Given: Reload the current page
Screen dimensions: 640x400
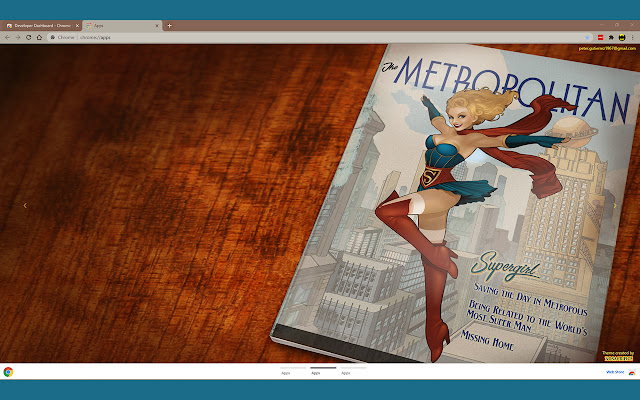Looking at the screenshot, I should tap(29, 37).
